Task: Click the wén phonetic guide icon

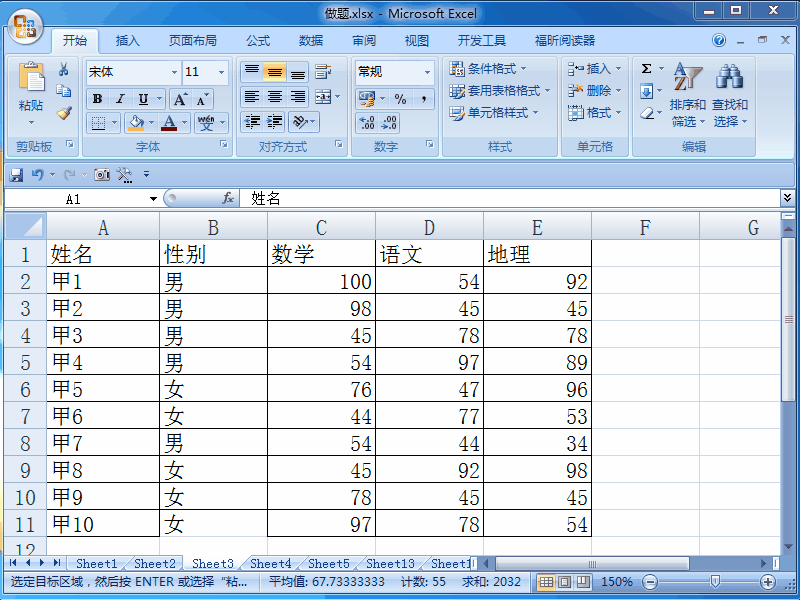Action: (206, 123)
